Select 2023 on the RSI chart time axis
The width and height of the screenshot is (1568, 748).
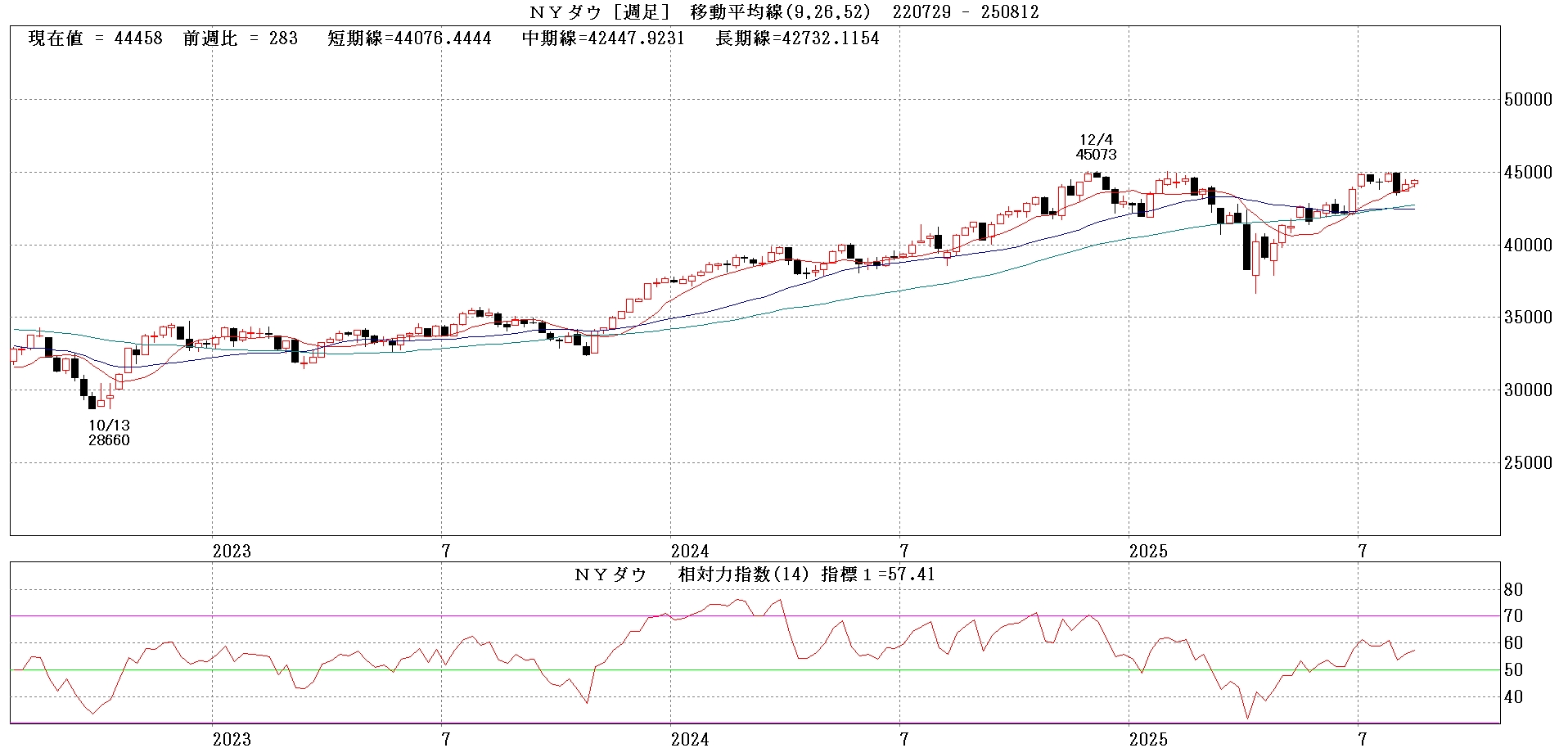click(x=232, y=740)
